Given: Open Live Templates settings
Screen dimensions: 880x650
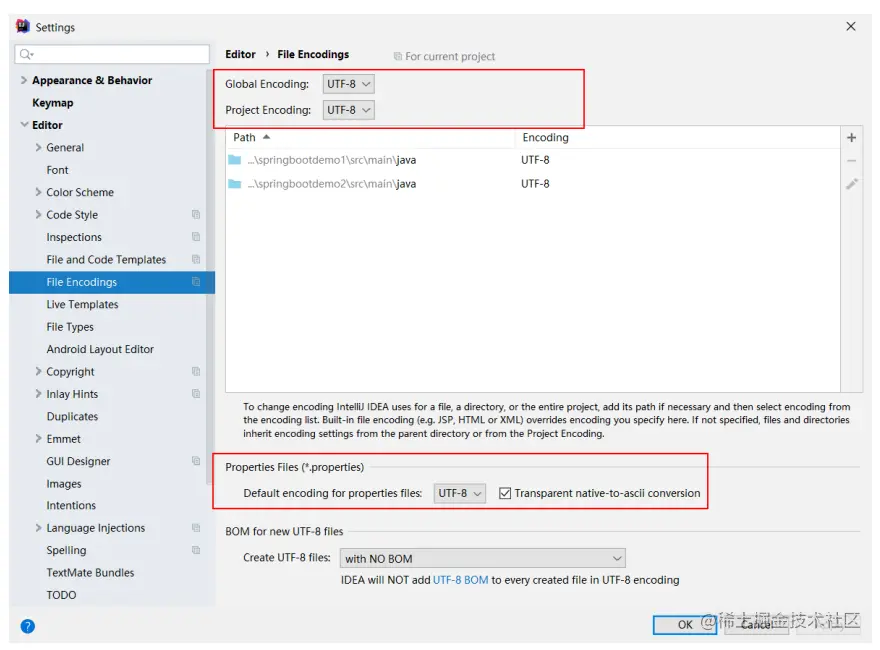Looking at the screenshot, I should (x=82, y=304).
